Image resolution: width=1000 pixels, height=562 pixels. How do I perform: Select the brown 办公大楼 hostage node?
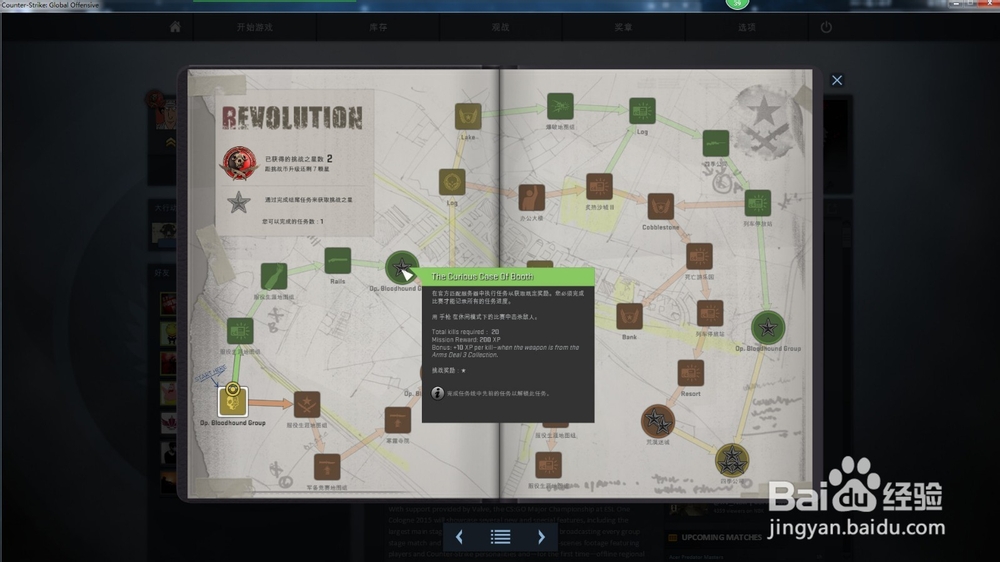pos(531,198)
